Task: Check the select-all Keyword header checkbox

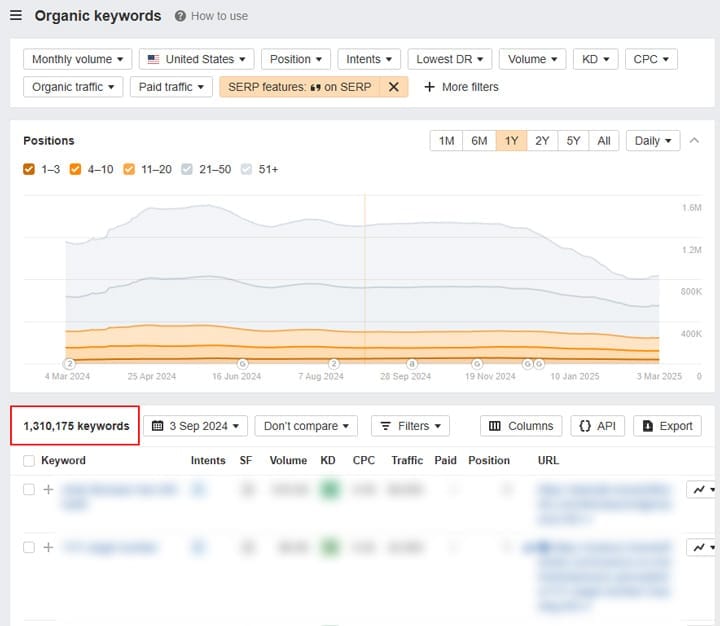Action: pos(29,461)
